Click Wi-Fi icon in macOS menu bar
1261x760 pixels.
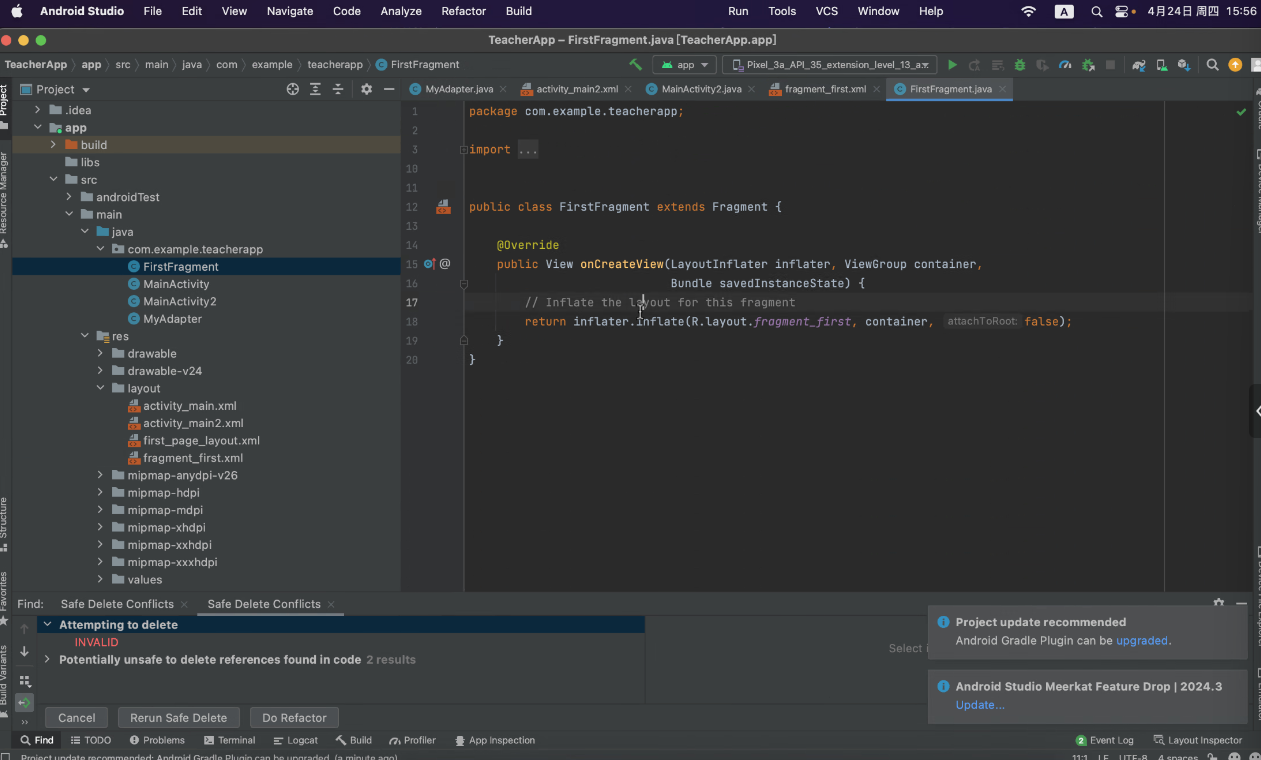[1028, 11]
